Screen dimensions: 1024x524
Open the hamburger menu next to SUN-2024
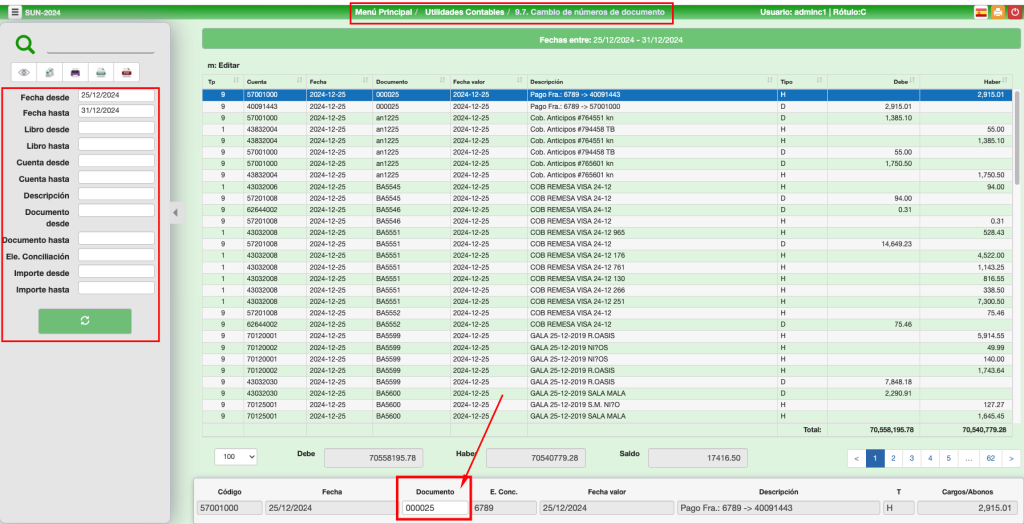14,12
